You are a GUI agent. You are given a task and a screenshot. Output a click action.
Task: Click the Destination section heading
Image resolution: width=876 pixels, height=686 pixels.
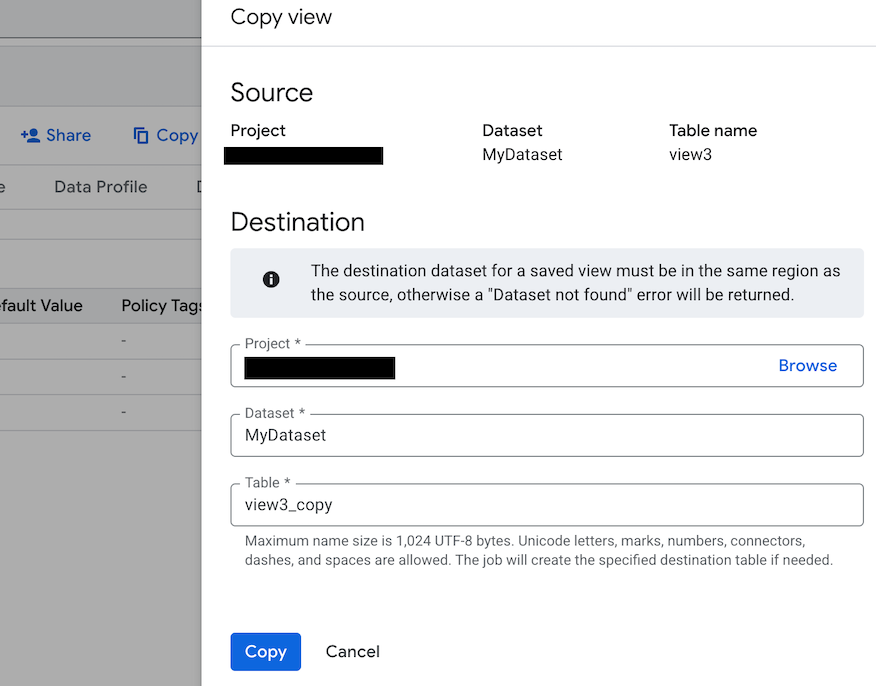(297, 222)
